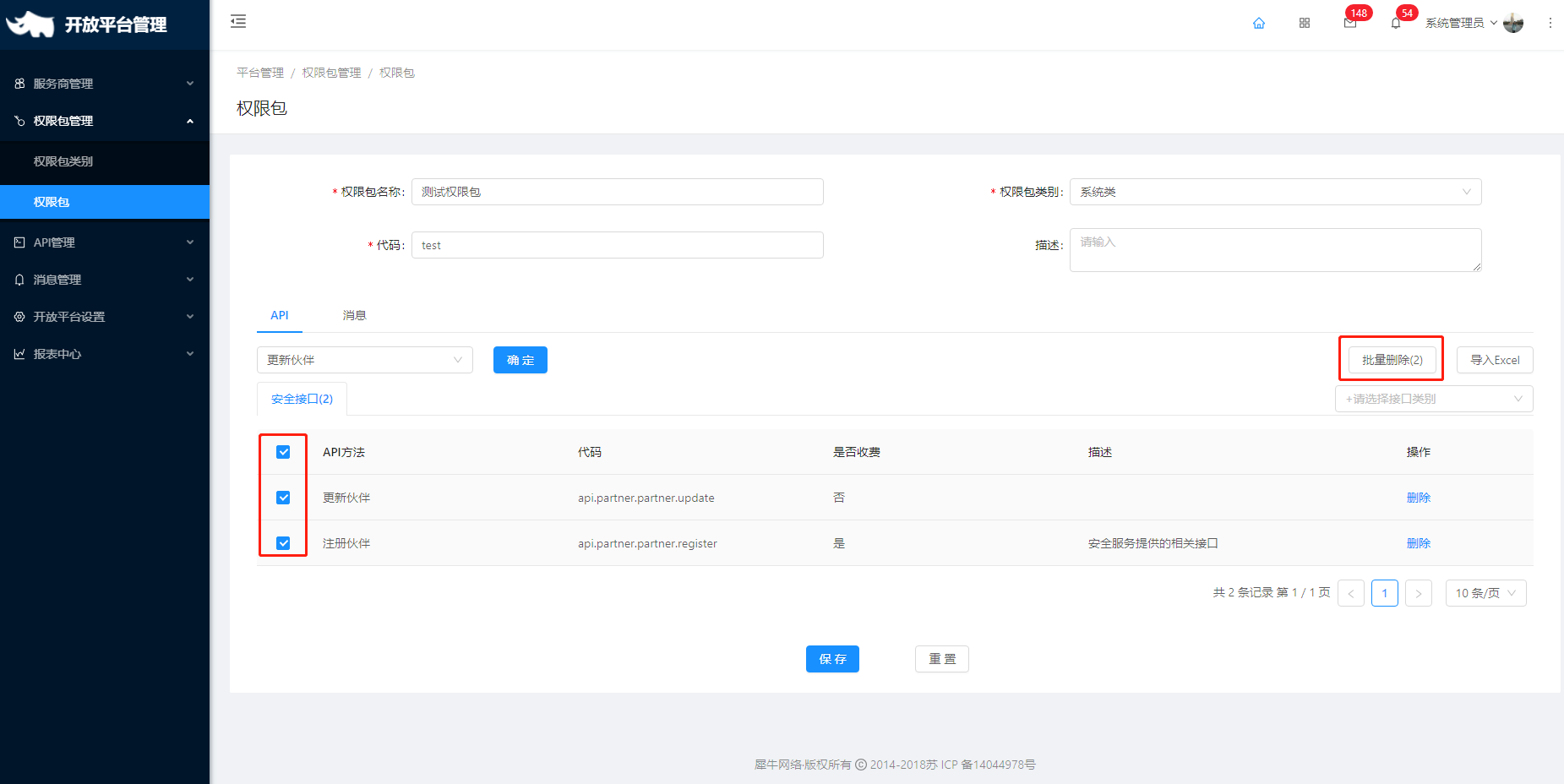Viewport: 1564px width, 784px height.
Task: Focus the 描述 textarea
Action: (1275, 250)
